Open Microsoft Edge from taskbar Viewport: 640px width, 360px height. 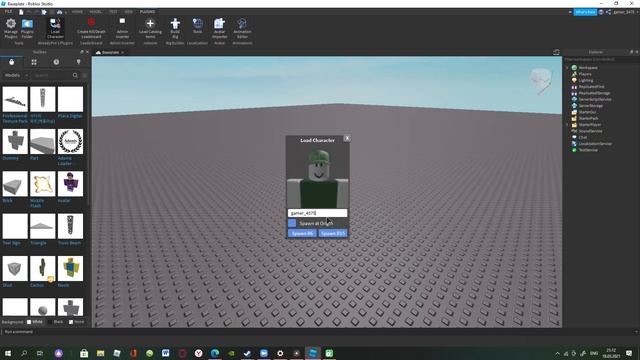click(x=215, y=353)
